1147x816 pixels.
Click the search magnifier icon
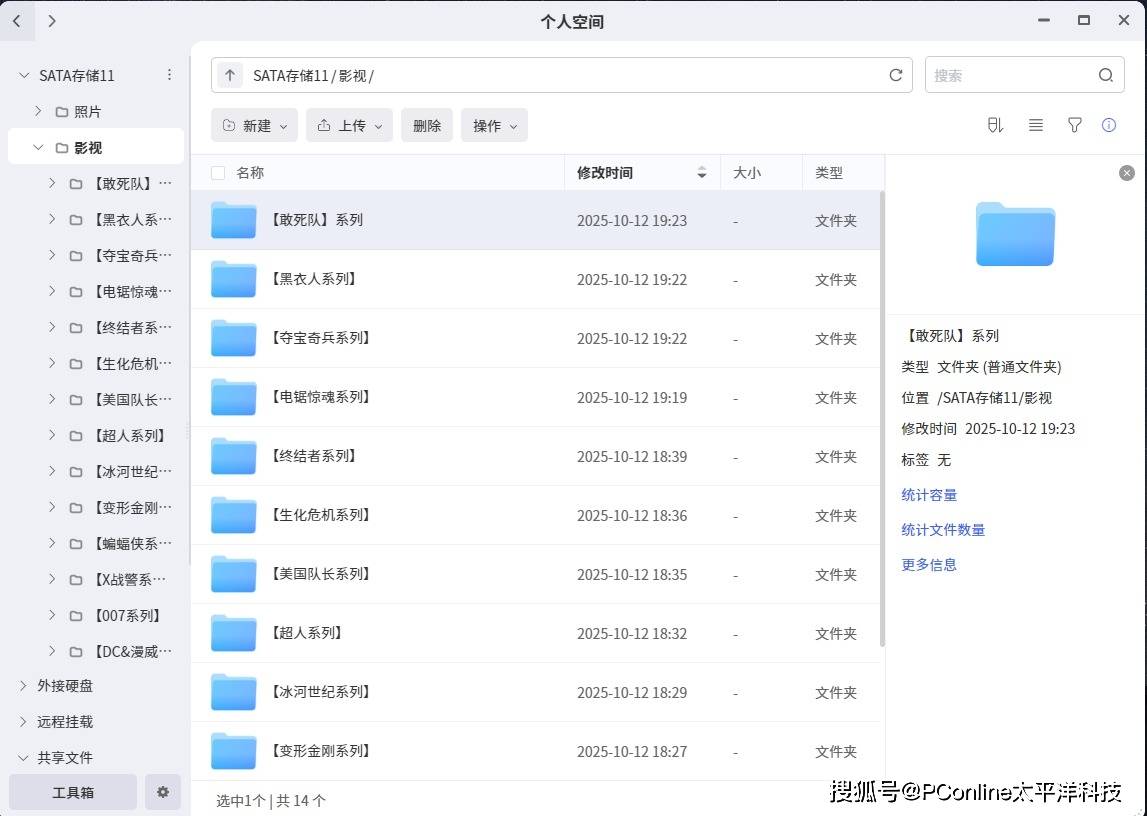point(1105,75)
